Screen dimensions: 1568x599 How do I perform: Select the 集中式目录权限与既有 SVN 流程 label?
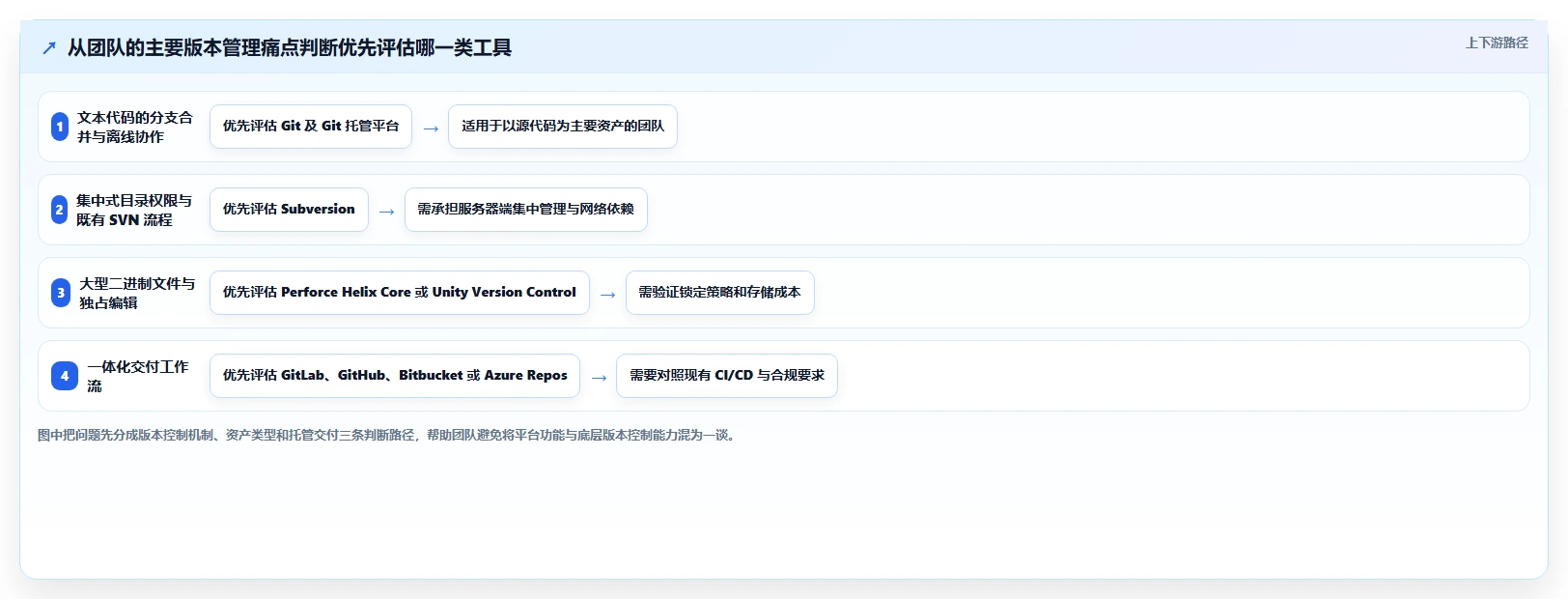tap(134, 210)
